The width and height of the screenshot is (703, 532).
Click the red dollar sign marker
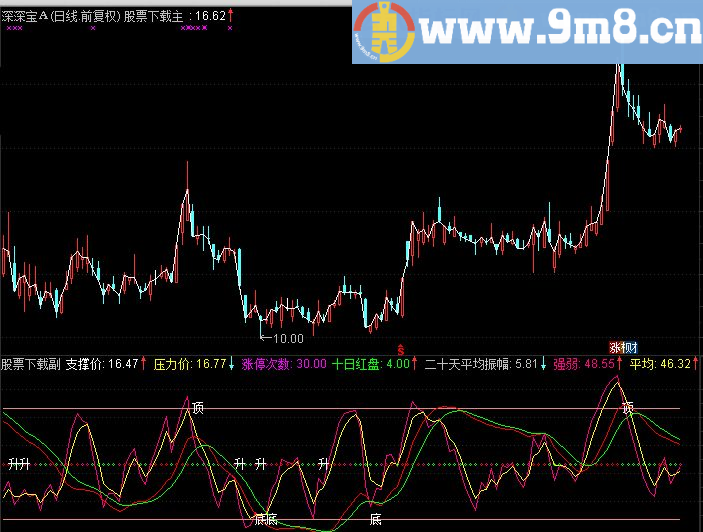tap(400, 350)
